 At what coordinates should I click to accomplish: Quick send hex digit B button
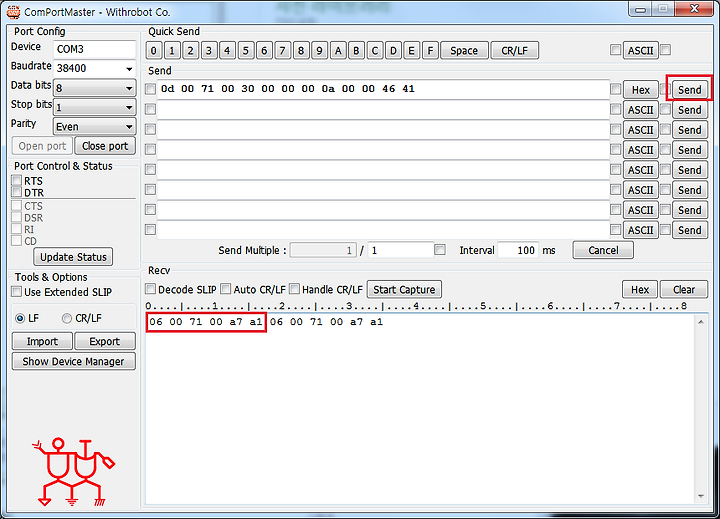coord(356,51)
